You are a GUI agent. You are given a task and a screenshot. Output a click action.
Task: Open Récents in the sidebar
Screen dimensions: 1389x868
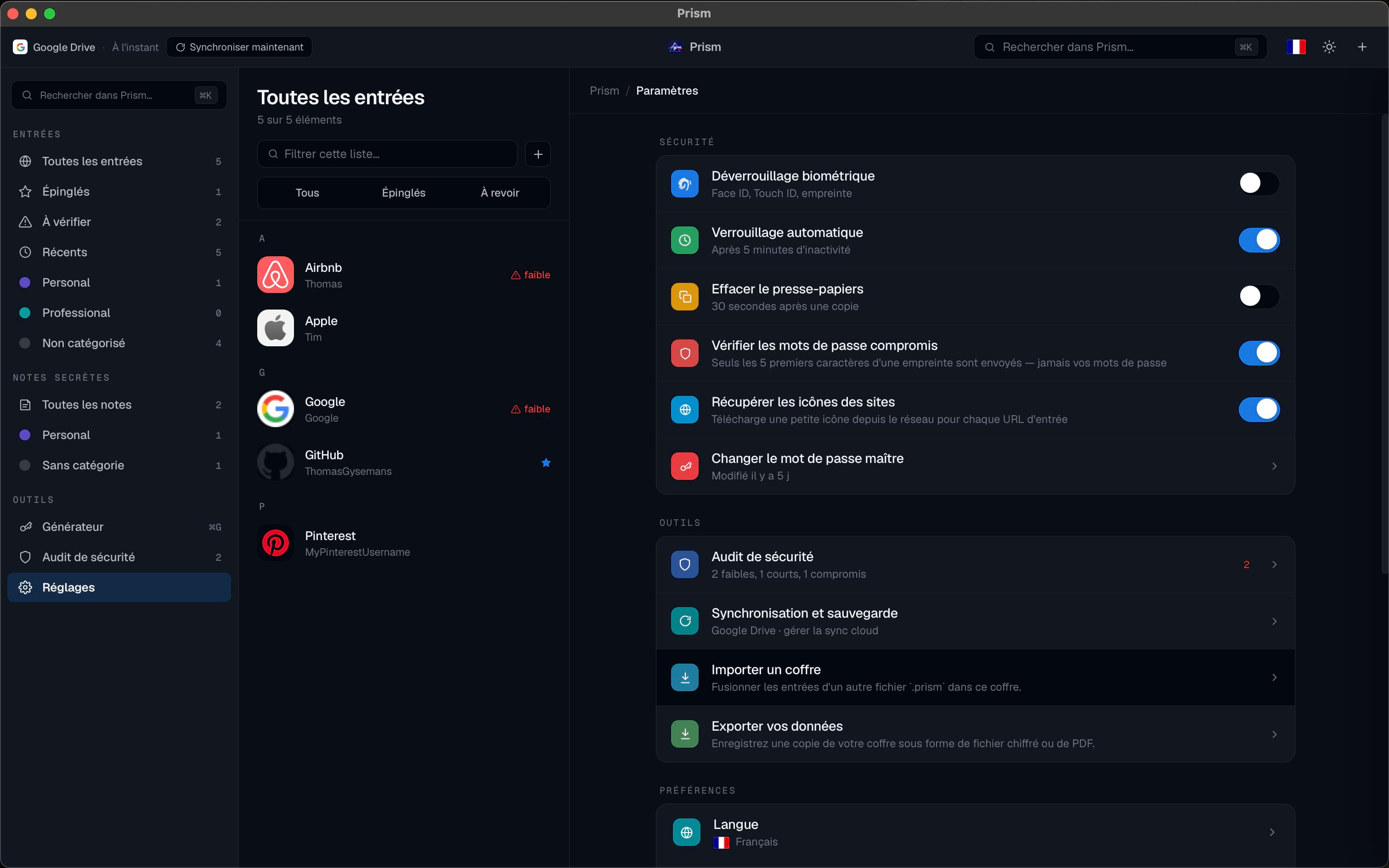(x=119, y=252)
